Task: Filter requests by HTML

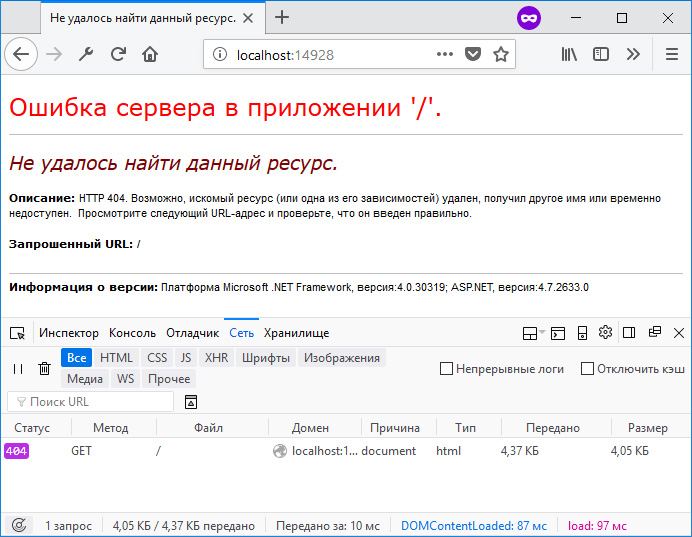Action: tap(116, 358)
